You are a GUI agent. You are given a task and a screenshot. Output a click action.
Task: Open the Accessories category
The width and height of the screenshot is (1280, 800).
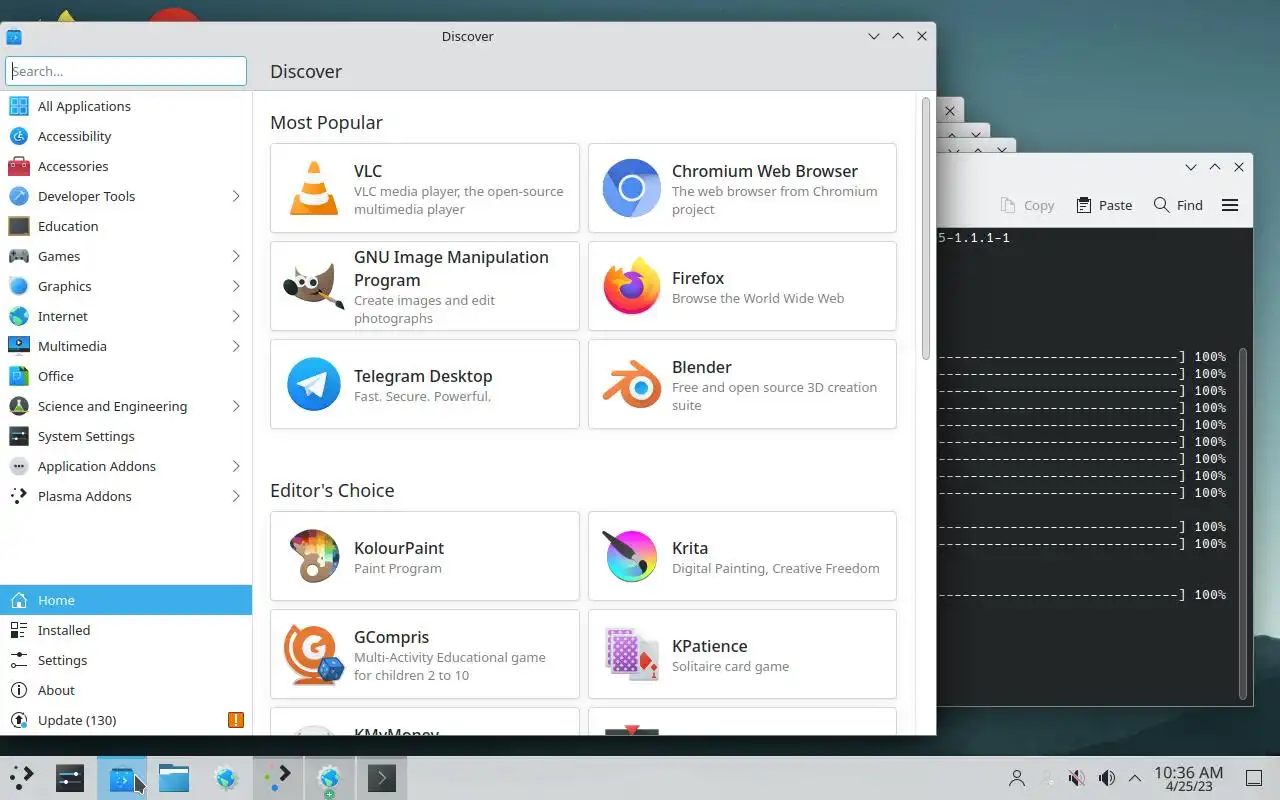coord(126,166)
